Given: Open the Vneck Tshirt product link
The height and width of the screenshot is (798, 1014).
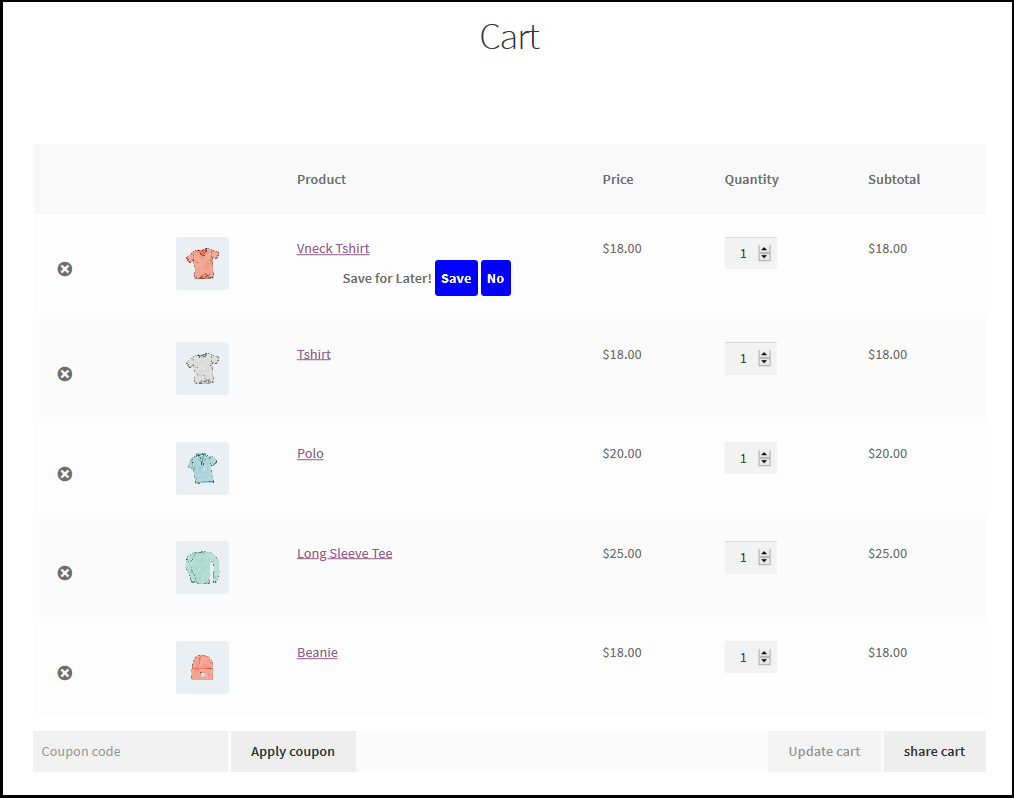Looking at the screenshot, I should [x=333, y=249].
